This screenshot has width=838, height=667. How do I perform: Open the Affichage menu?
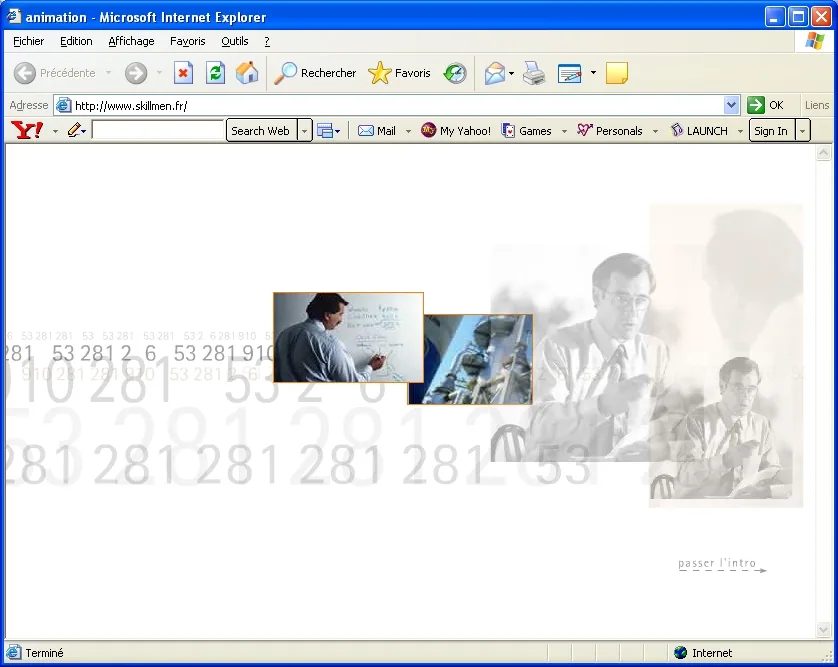pyautogui.click(x=131, y=41)
